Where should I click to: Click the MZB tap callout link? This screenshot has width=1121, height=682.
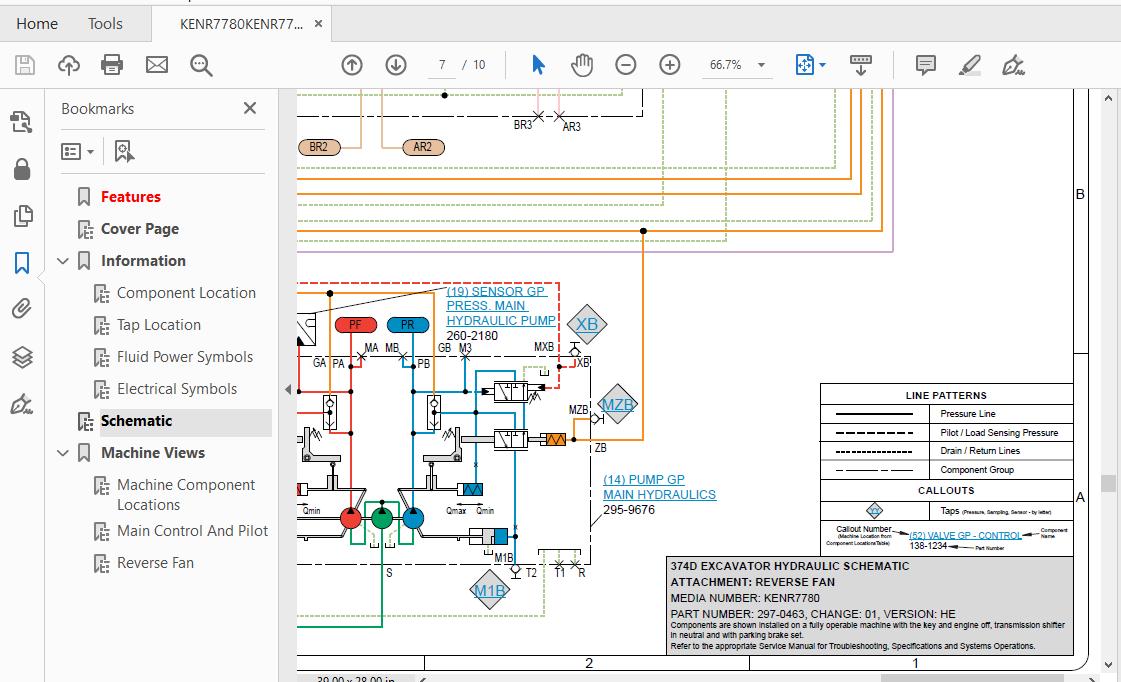617,405
